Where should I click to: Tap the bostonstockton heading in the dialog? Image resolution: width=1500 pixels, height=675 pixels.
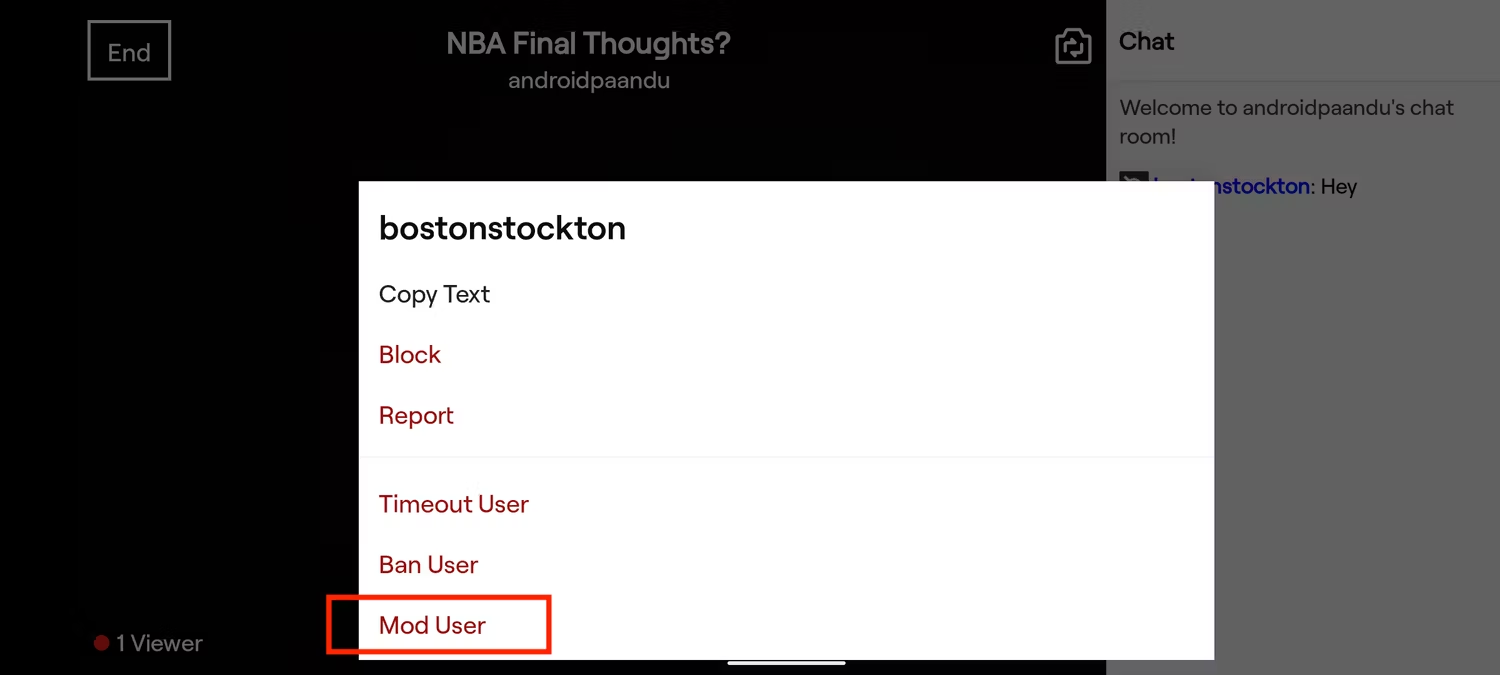click(502, 228)
